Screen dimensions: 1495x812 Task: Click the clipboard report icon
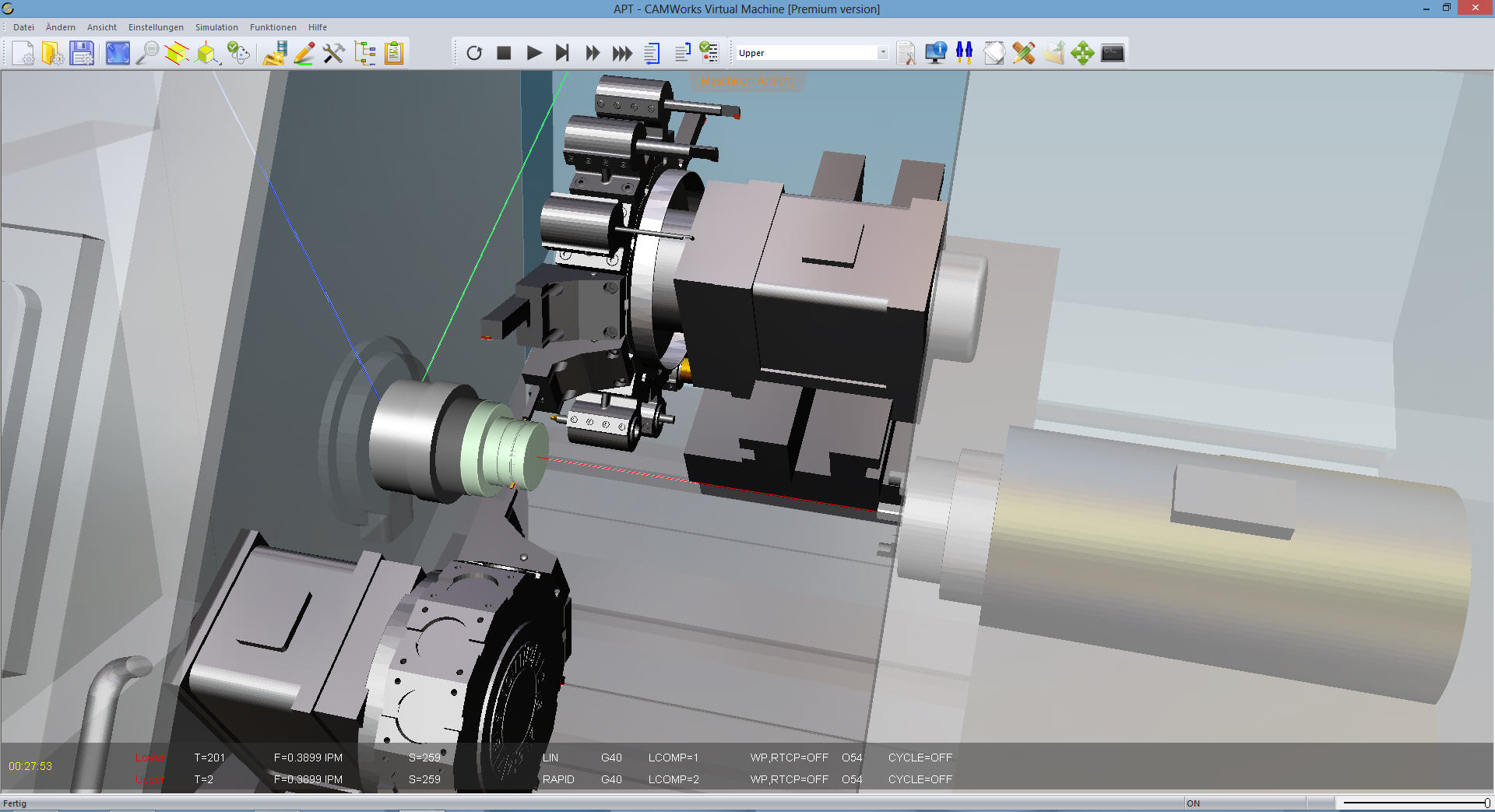click(394, 53)
